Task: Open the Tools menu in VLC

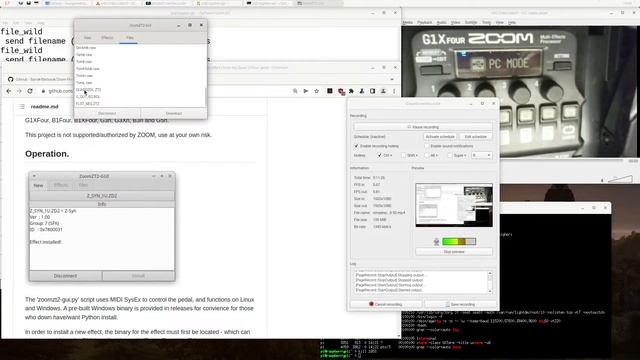Action: point(487,22)
